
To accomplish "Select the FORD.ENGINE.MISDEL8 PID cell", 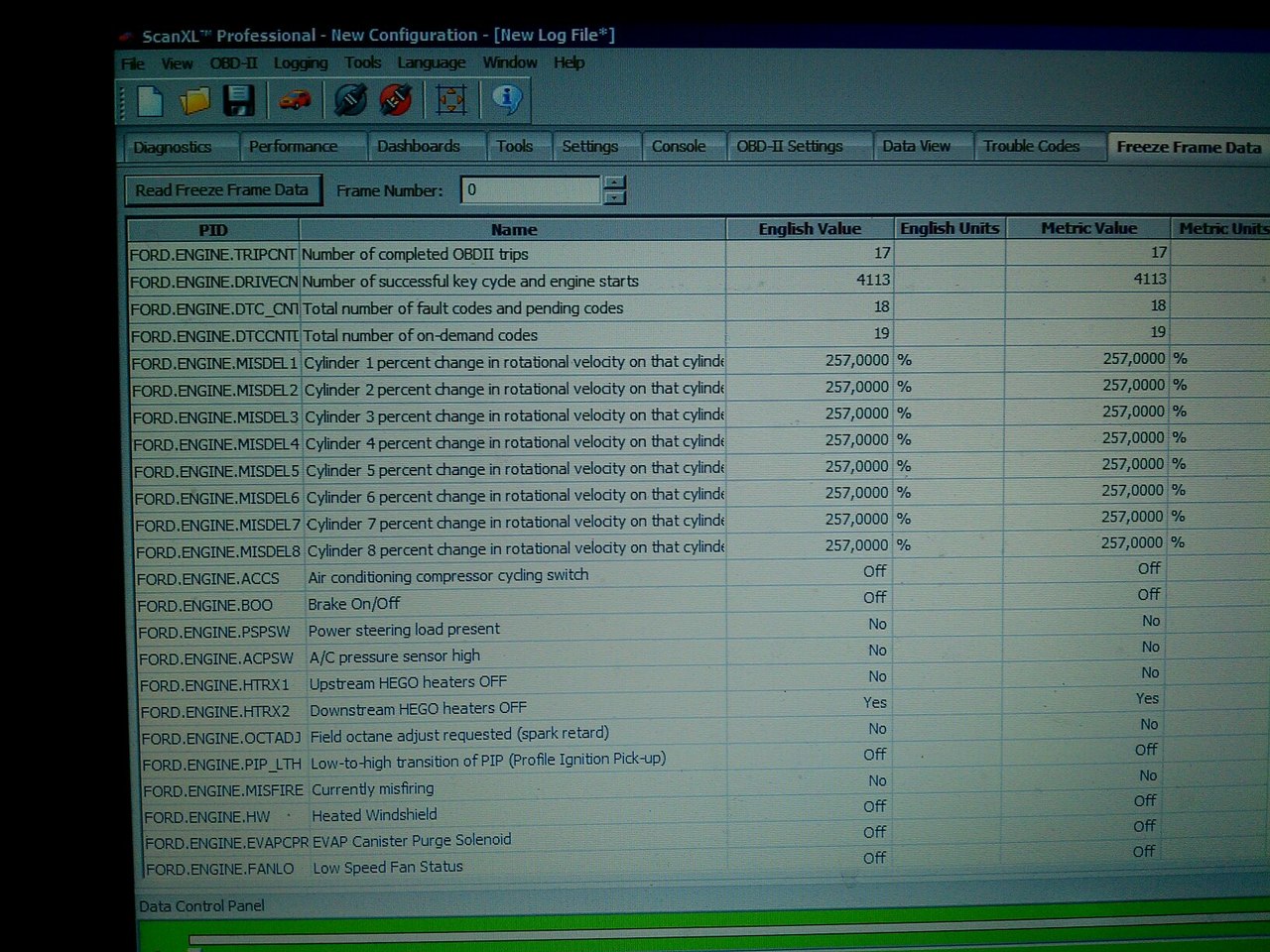I will click(218, 552).
